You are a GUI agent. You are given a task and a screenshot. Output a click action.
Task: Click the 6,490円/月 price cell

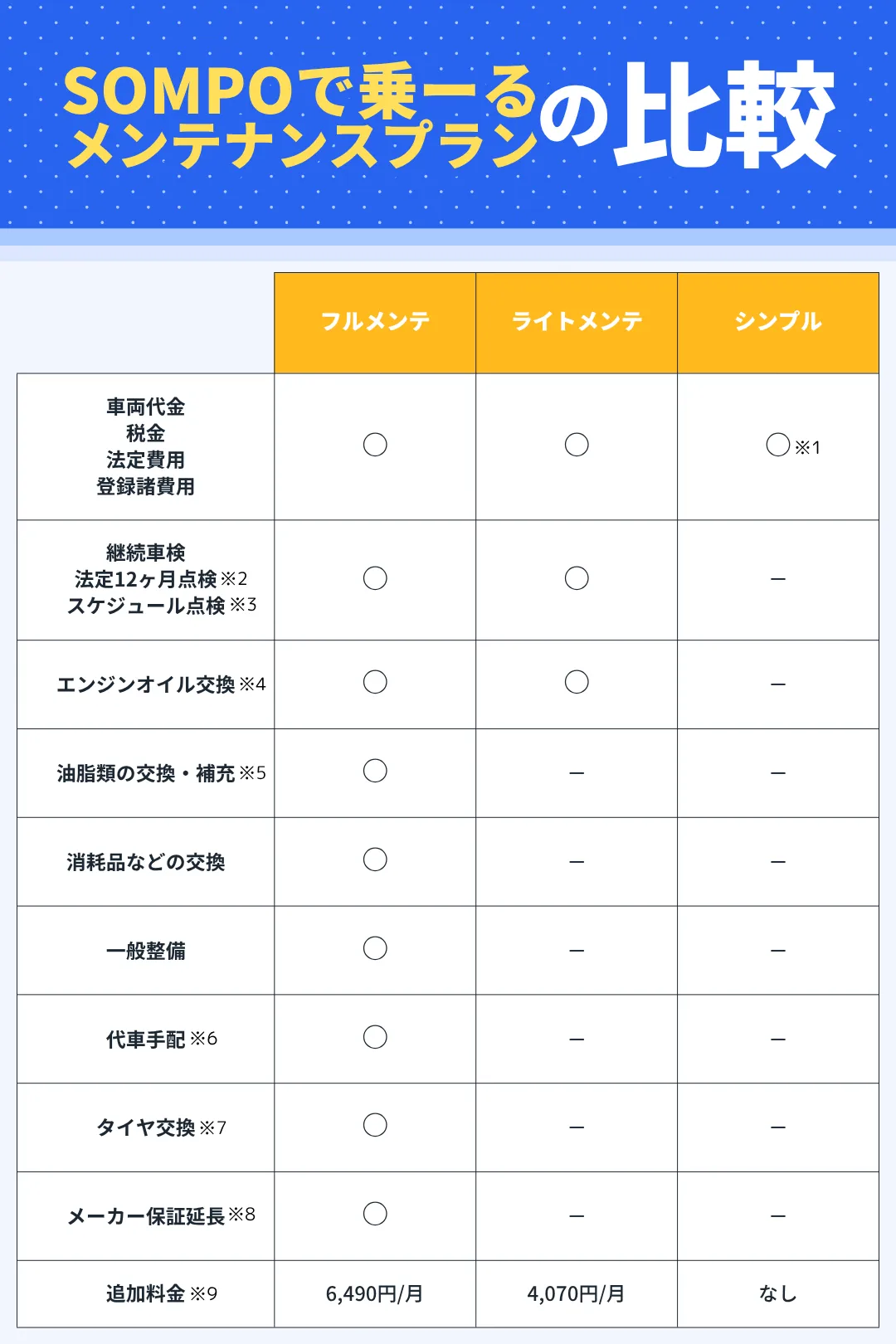[375, 1293]
